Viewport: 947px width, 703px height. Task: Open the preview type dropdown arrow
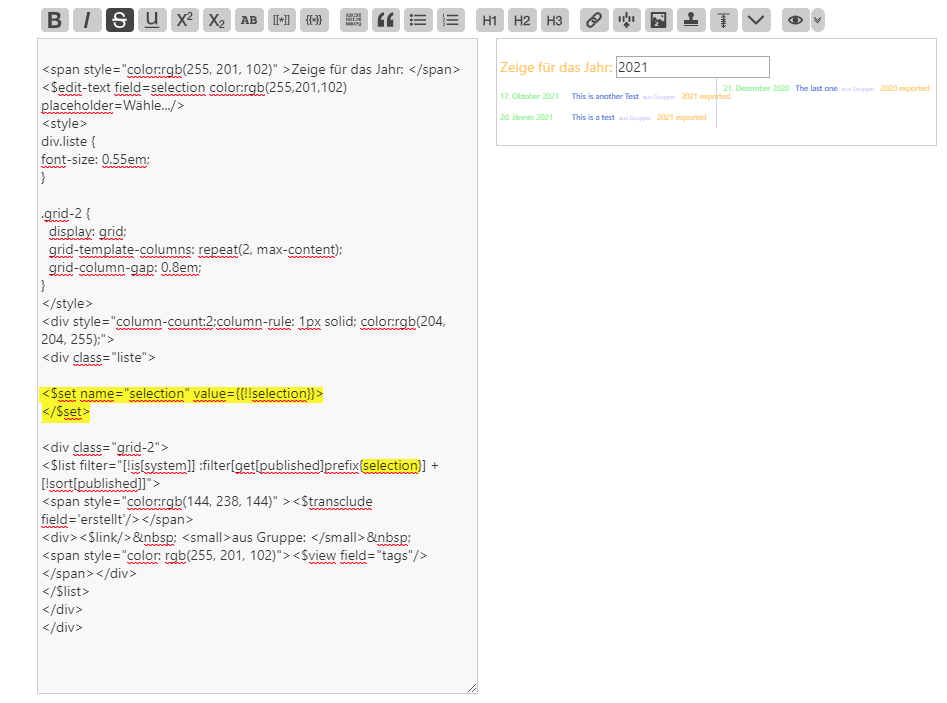coord(818,20)
